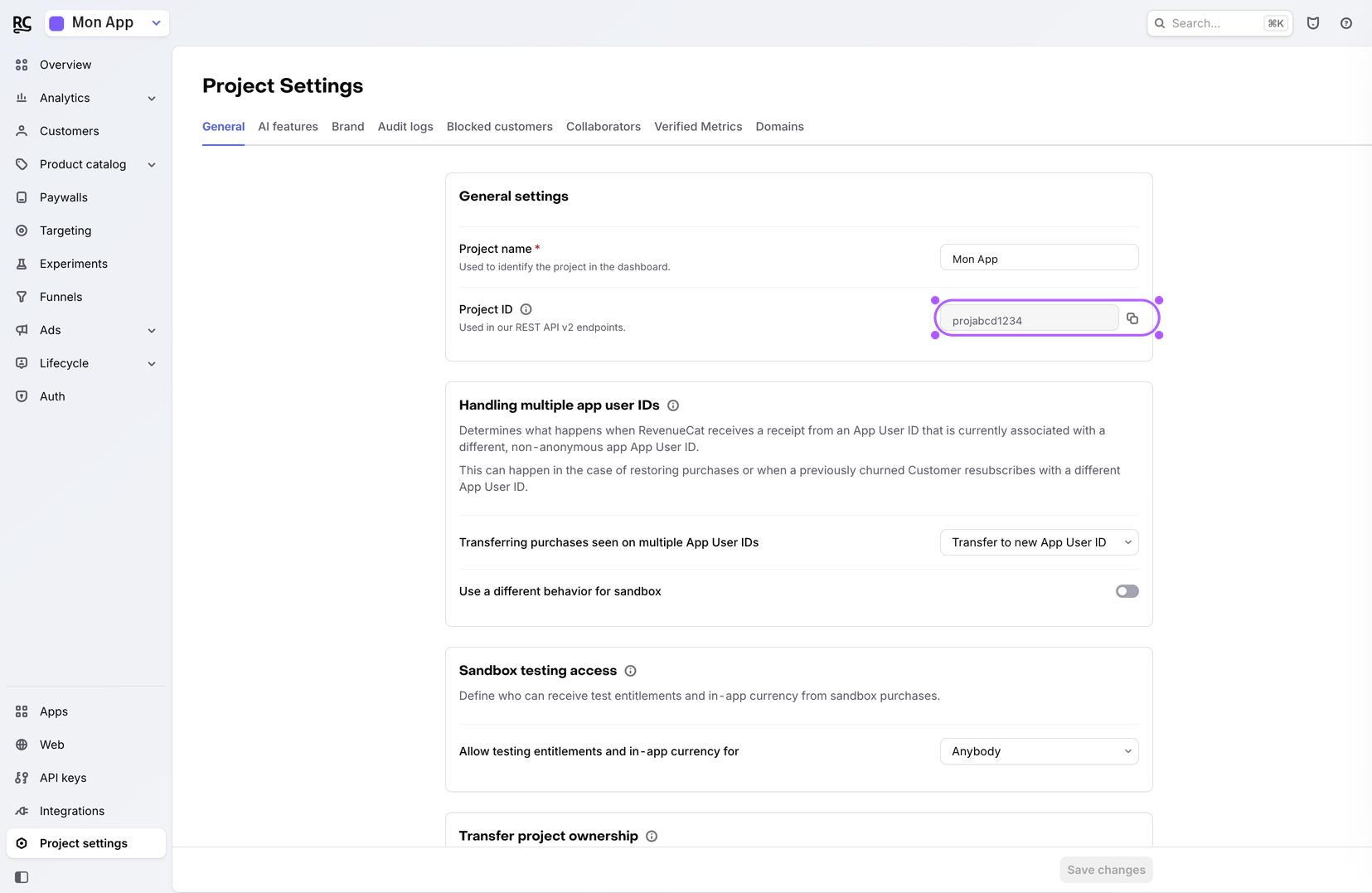Image resolution: width=1372 pixels, height=893 pixels.
Task: Click the info icon beside Handling multiple app user IDs
Action: (673, 405)
